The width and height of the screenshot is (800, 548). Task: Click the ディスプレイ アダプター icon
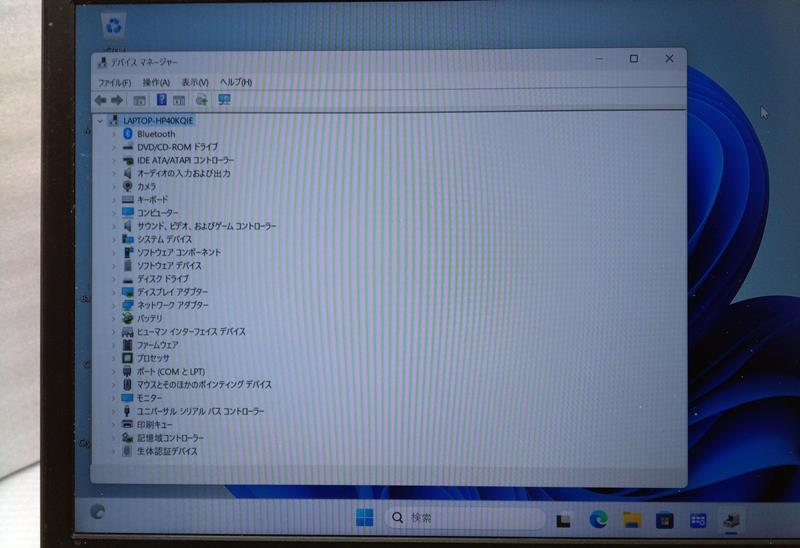click(128, 292)
